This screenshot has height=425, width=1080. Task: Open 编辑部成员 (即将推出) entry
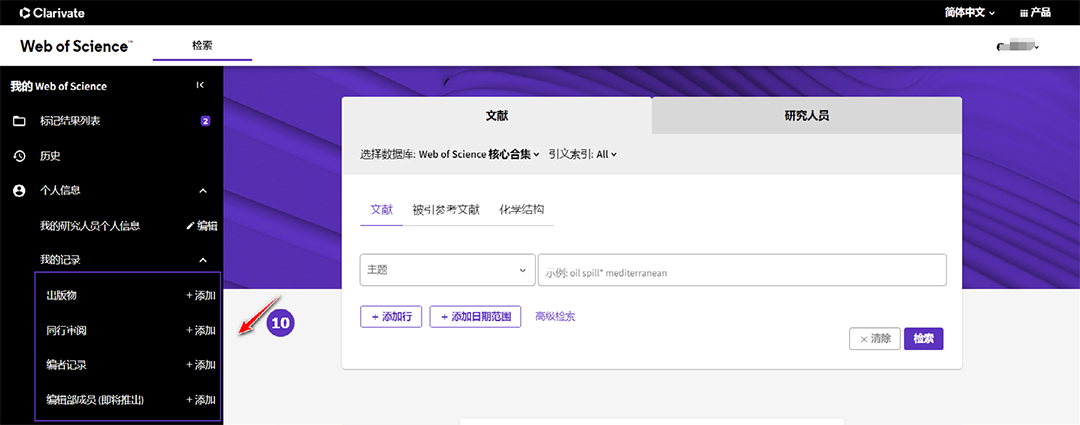click(x=95, y=400)
